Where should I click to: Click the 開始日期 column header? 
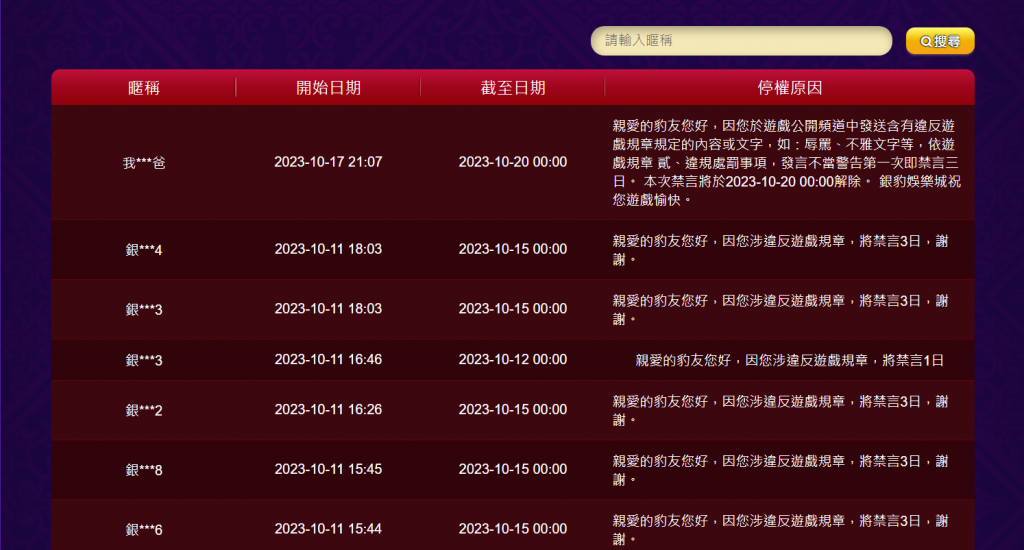click(328, 88)
